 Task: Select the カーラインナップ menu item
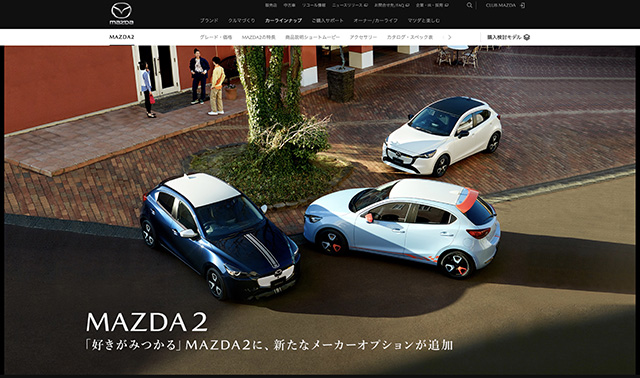tap(283, 20)
